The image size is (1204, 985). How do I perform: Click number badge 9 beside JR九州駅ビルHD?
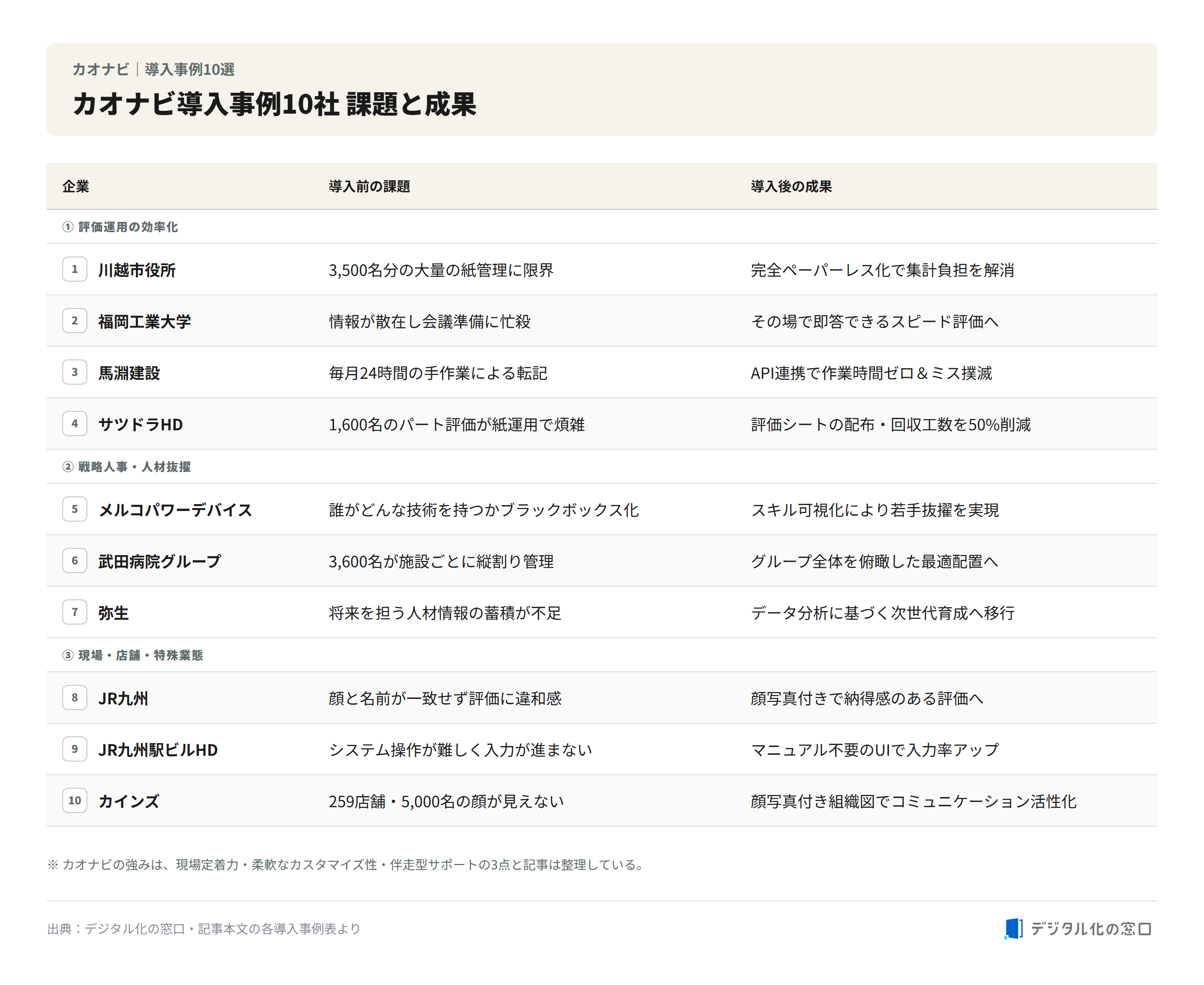(x=74, y=749)
